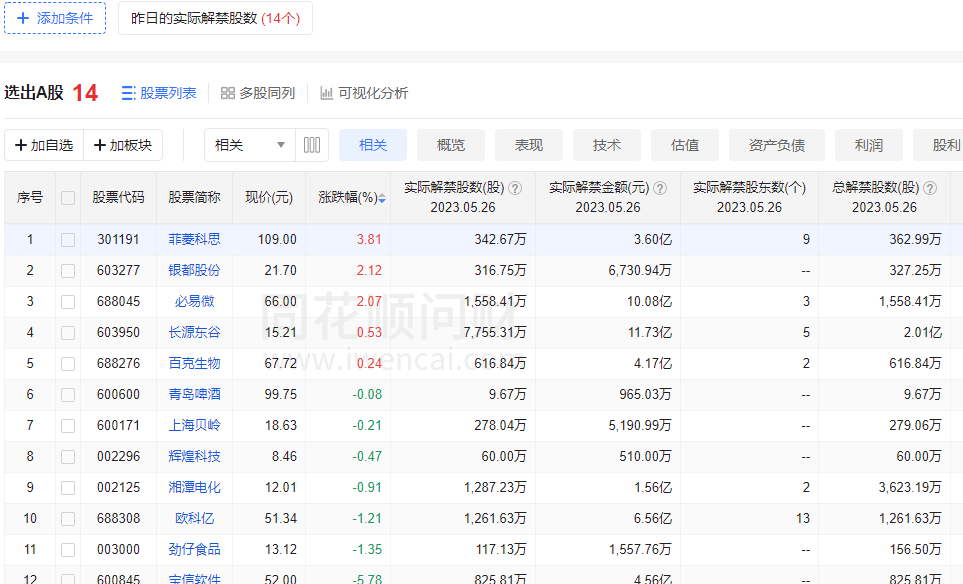Click the 加自选 button

click(44, 145)
